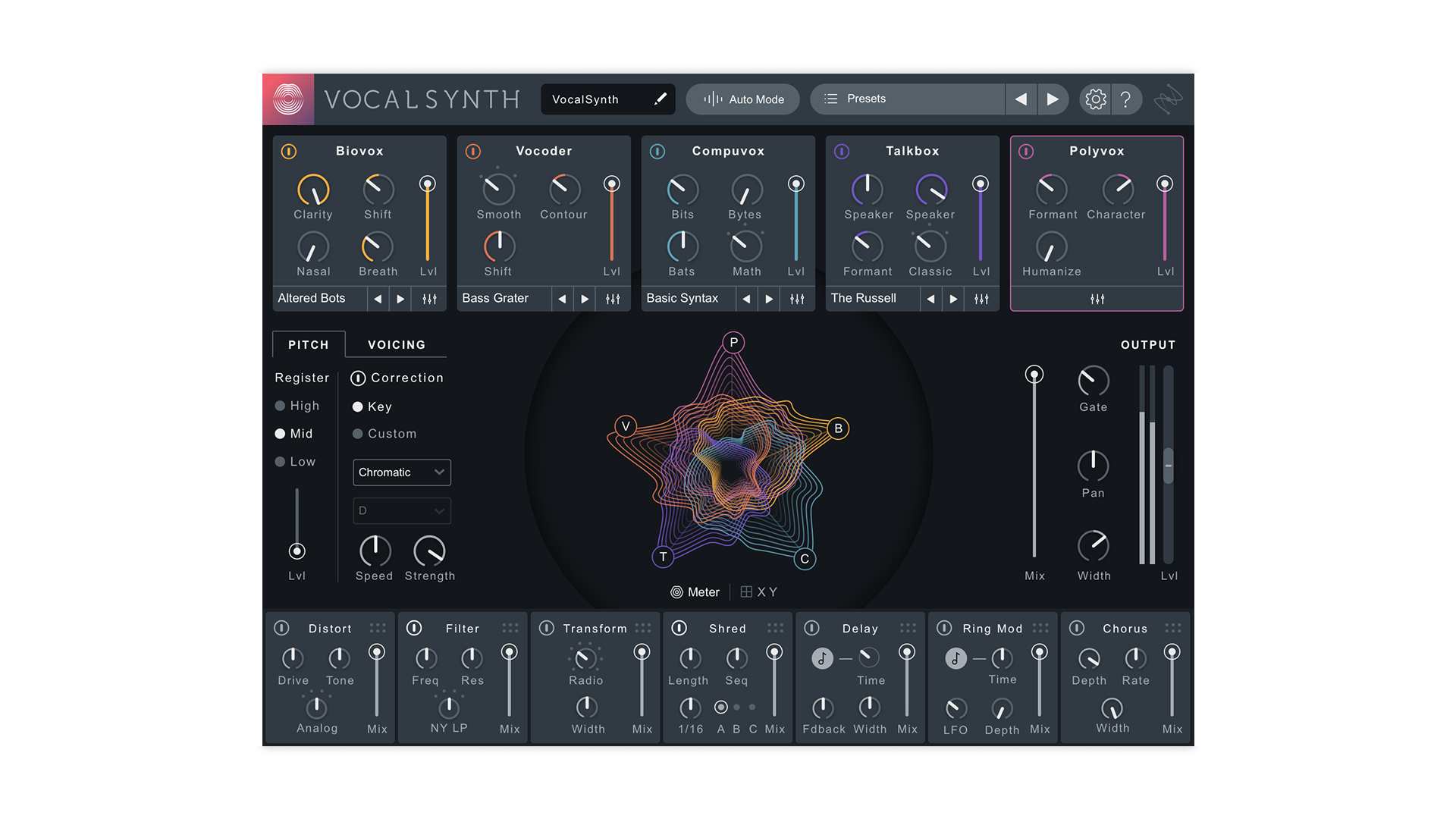The width and height of the screenshot is (1456, 819).
Task: Select the High register radio option
Action: 280,406
